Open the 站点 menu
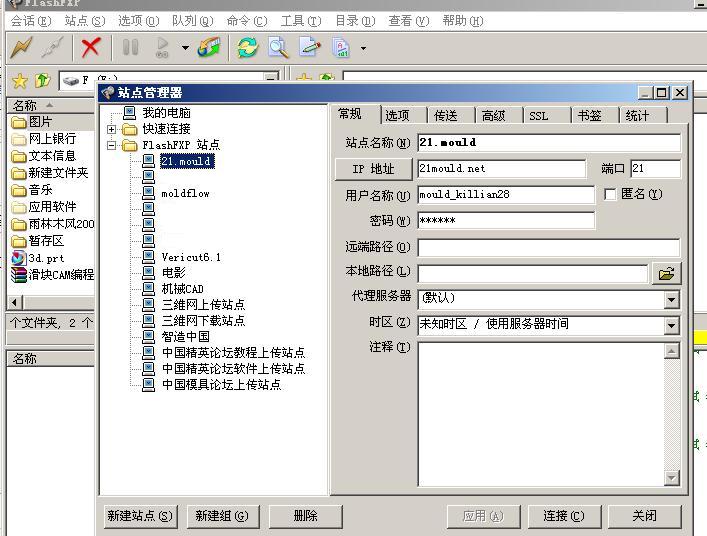Image resolution: width=707 pixels, height=536 pixels. click(x=85, y=21)
